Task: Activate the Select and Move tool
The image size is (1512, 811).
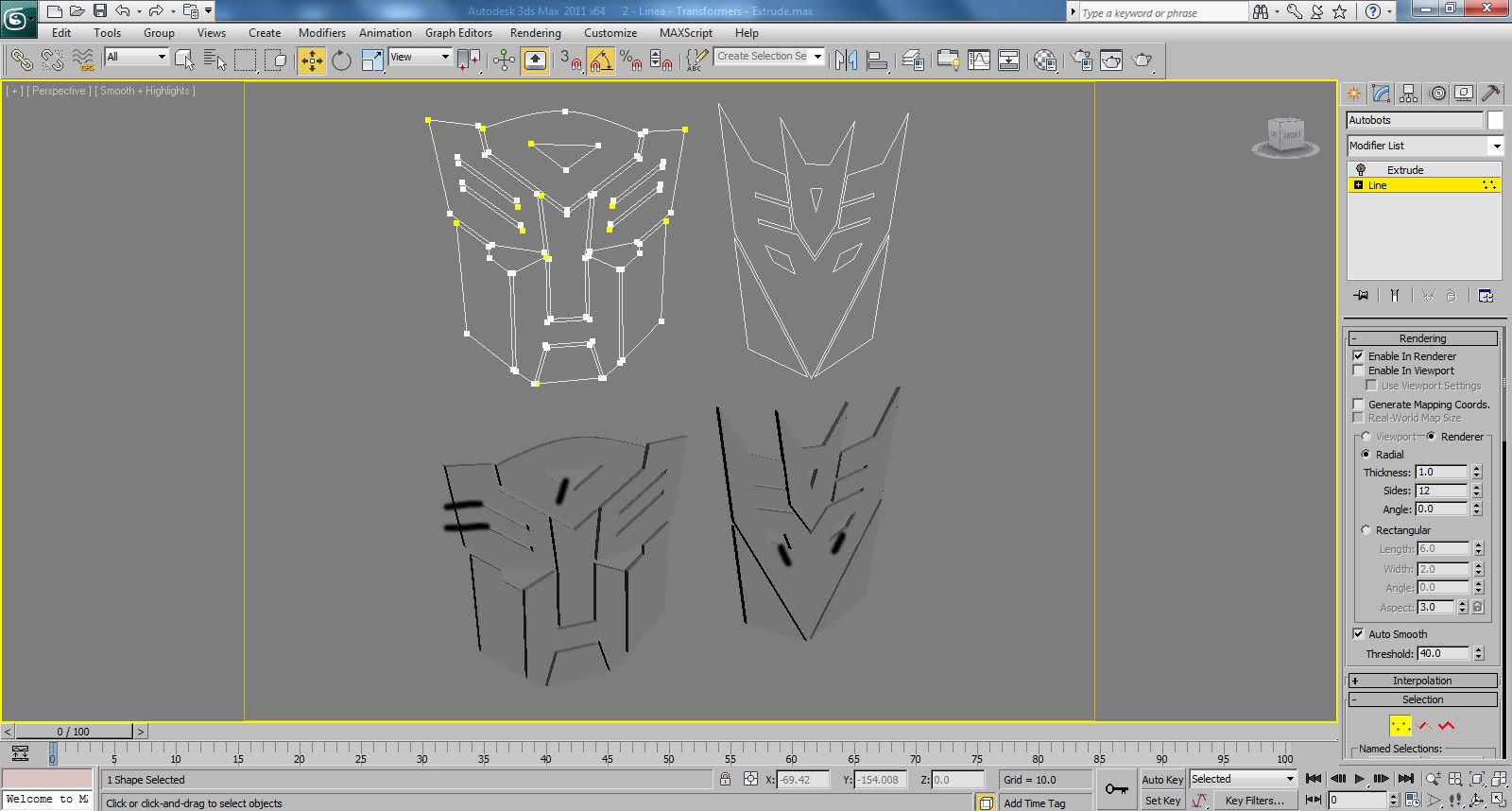Action: click(x=311, y=60)
